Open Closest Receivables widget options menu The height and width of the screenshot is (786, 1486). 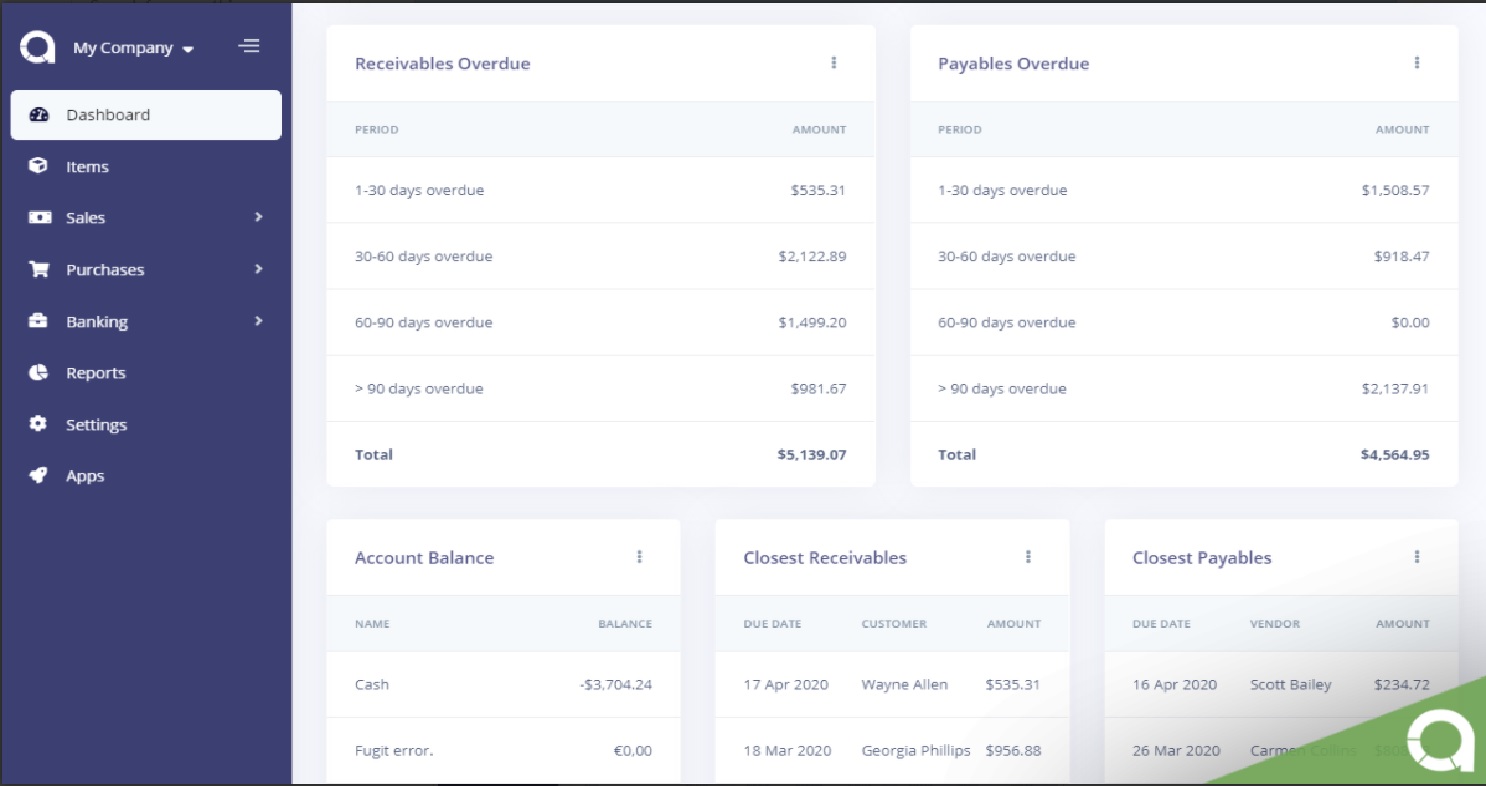pos(1028,557)
